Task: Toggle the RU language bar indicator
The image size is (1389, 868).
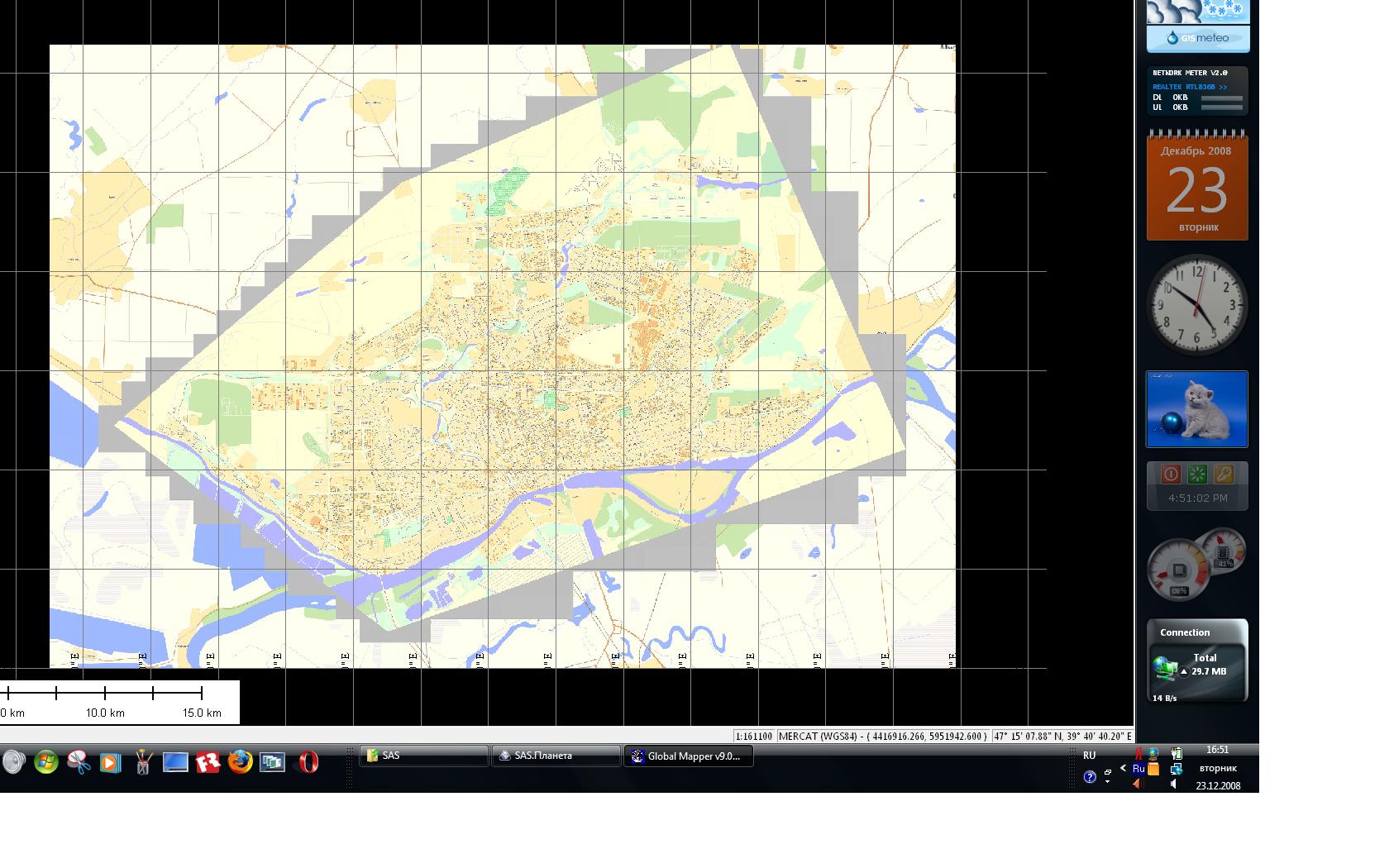Action: [1089, 756]
